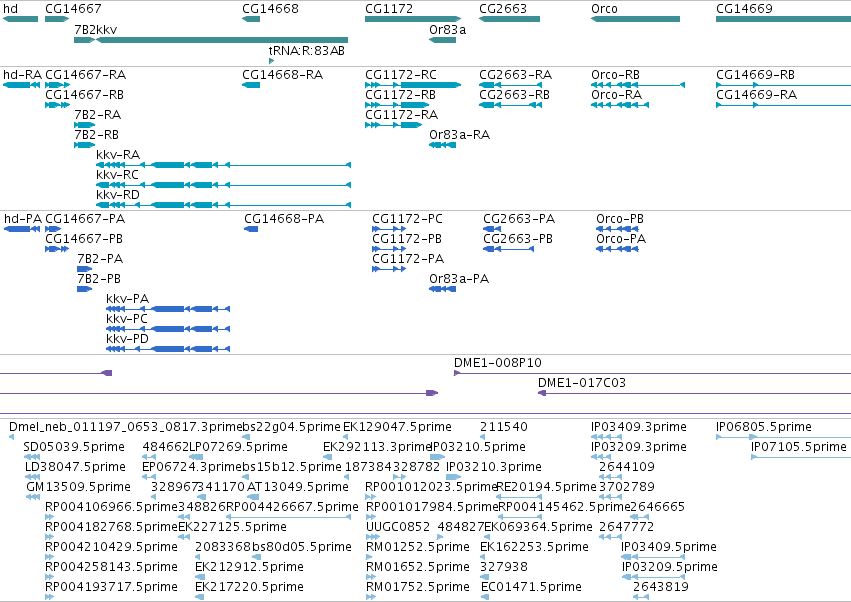This screenshot has height=602, width=851.
Task: Open the CG14669-RA transcript label
Action: point(757,94)
